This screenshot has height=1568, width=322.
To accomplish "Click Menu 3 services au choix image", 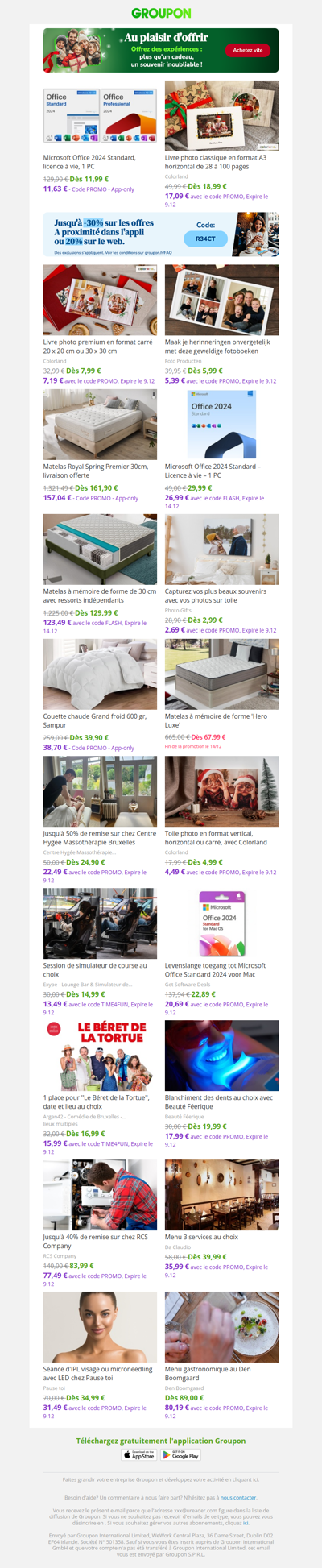I will [221, 1195].
